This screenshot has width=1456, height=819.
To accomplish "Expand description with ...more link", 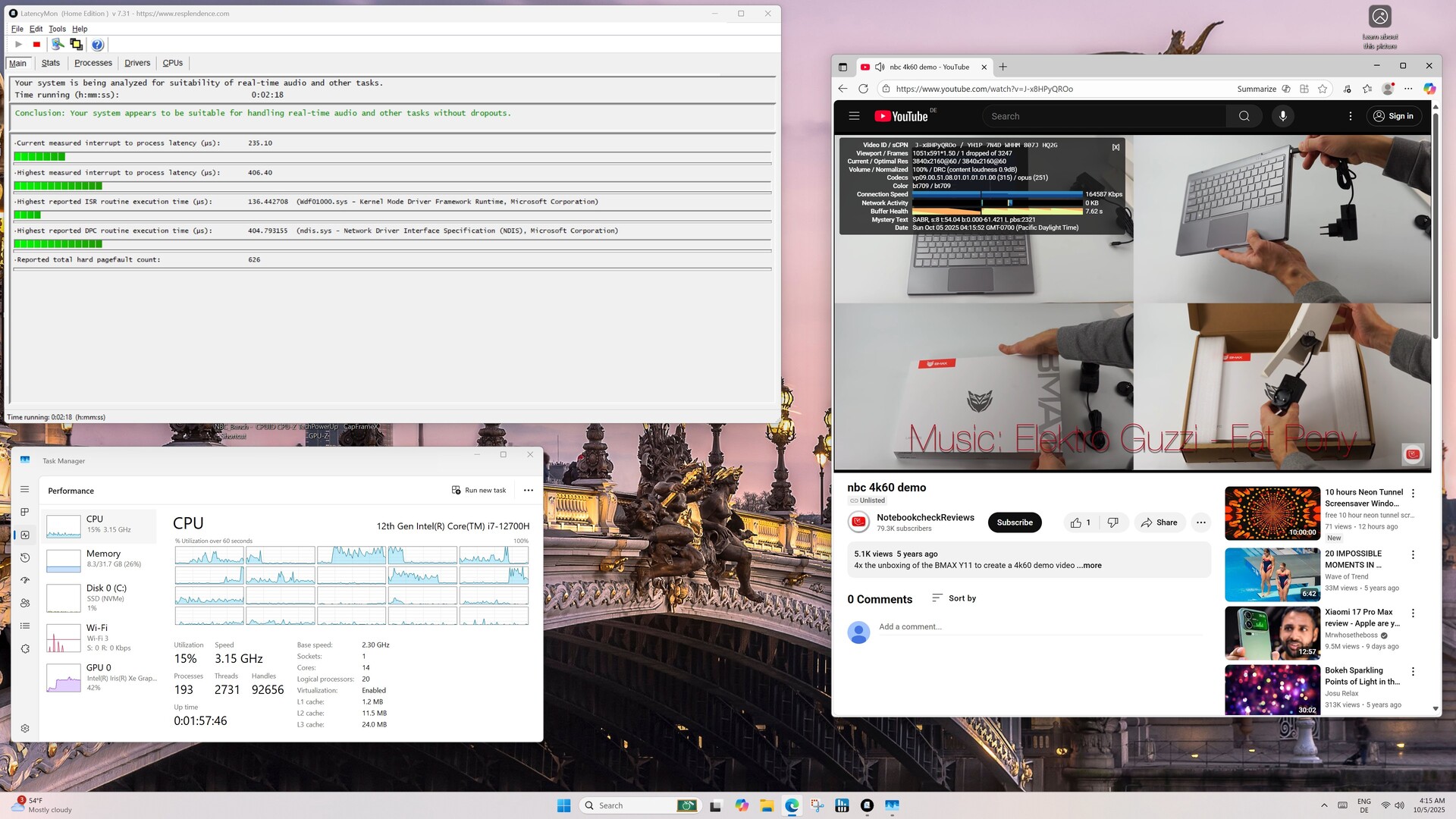I will coord(1090,566).
